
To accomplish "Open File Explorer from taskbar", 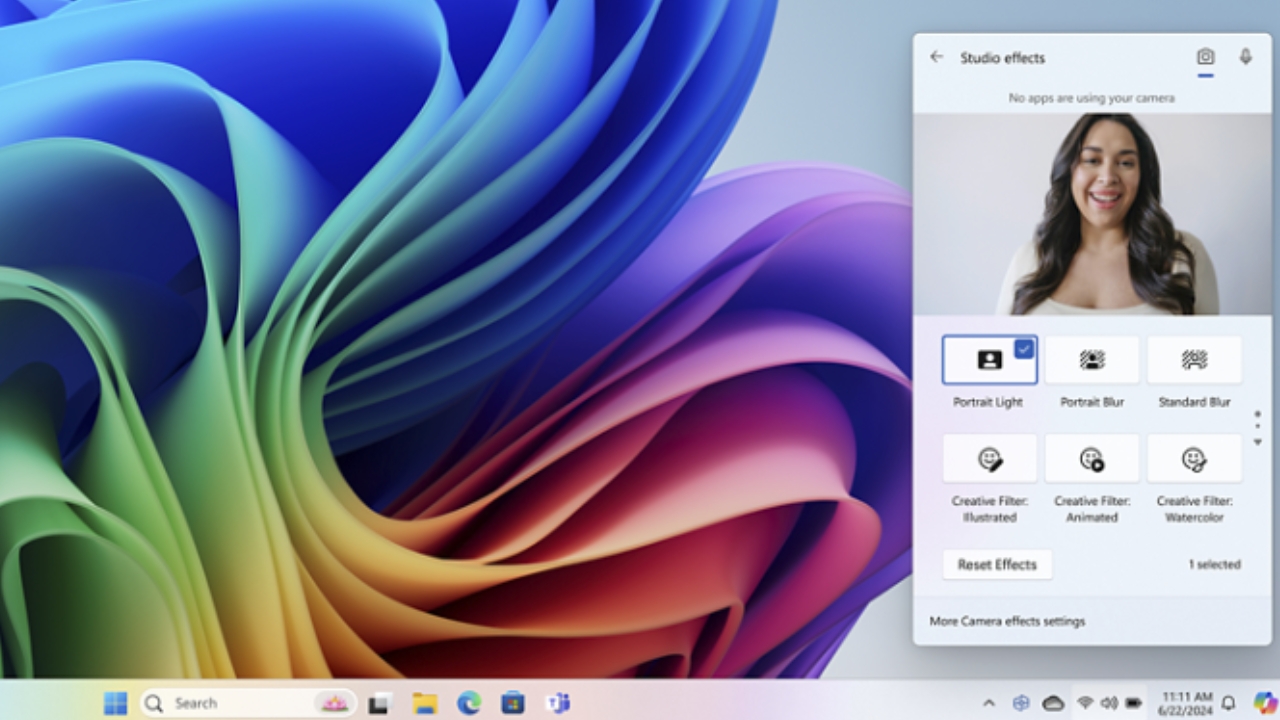I will pos(426,703).
